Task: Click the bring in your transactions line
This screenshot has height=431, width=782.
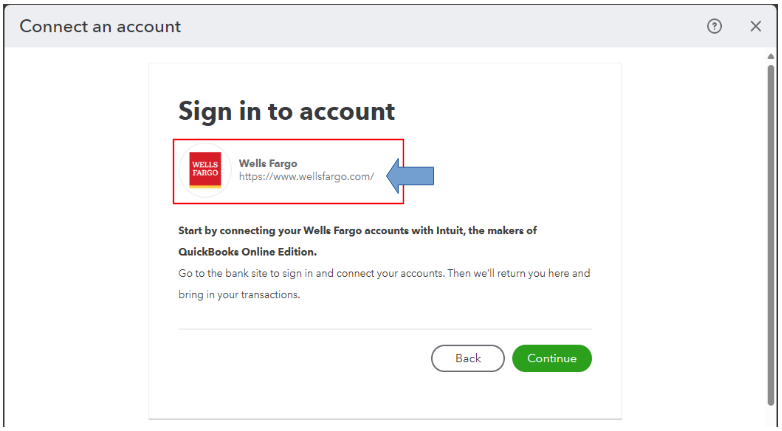Action: (x=239, y=295)
